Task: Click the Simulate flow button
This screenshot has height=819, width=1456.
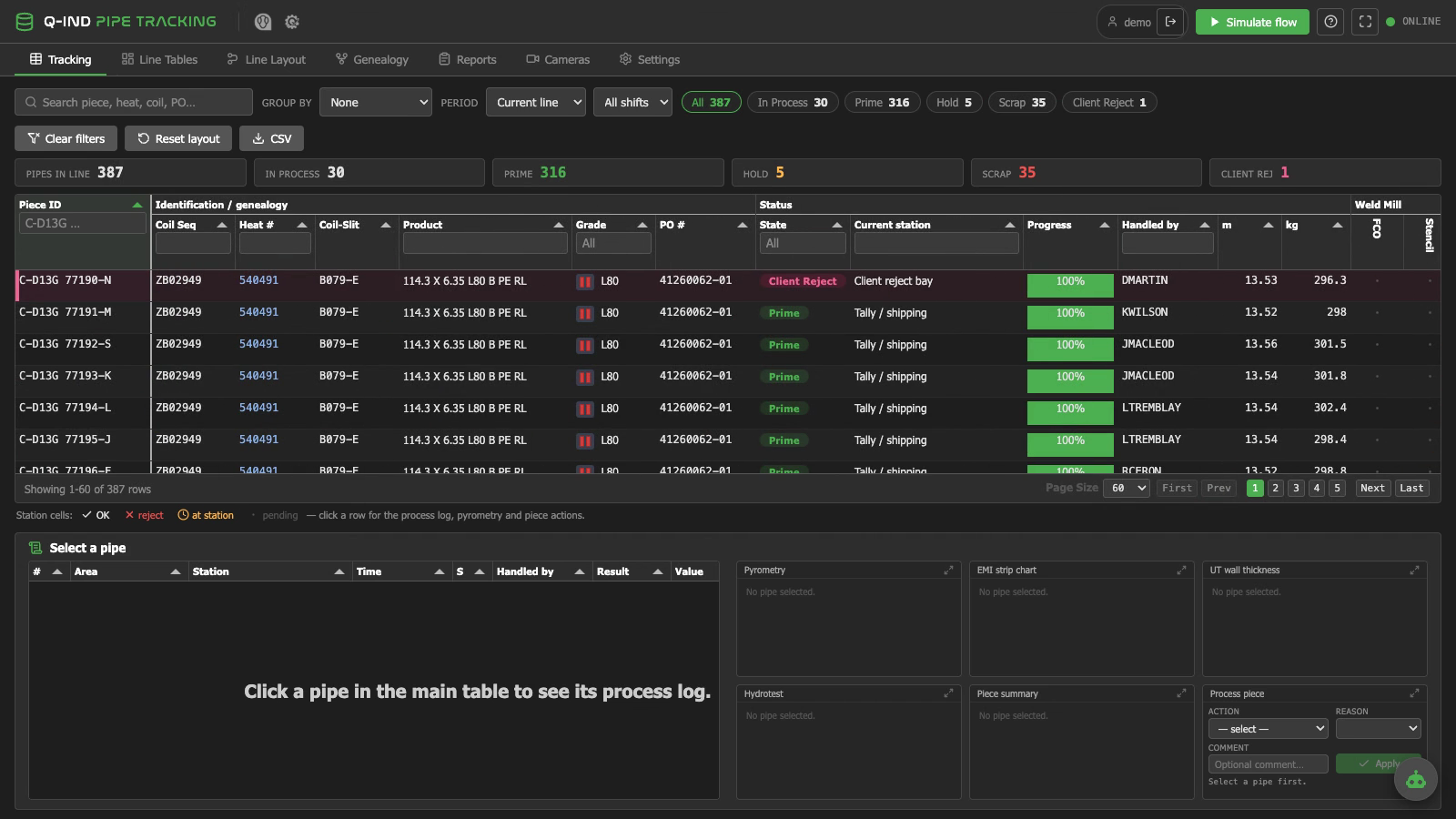Action: coord(1252,22)
